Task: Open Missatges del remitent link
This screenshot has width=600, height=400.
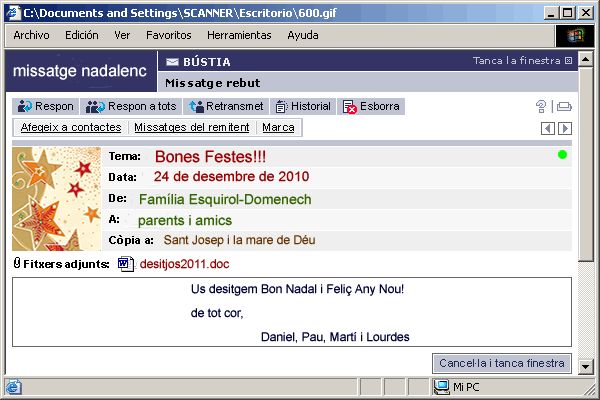Action: [191, 127]
